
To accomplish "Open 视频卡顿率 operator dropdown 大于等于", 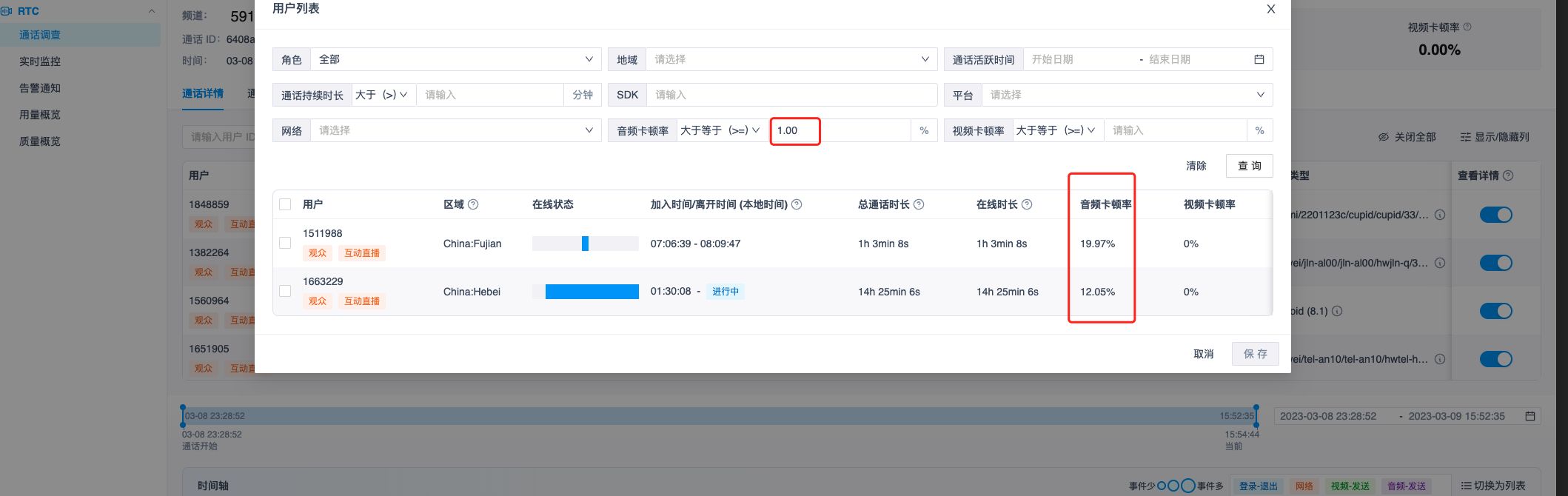I will (1058, 130).
